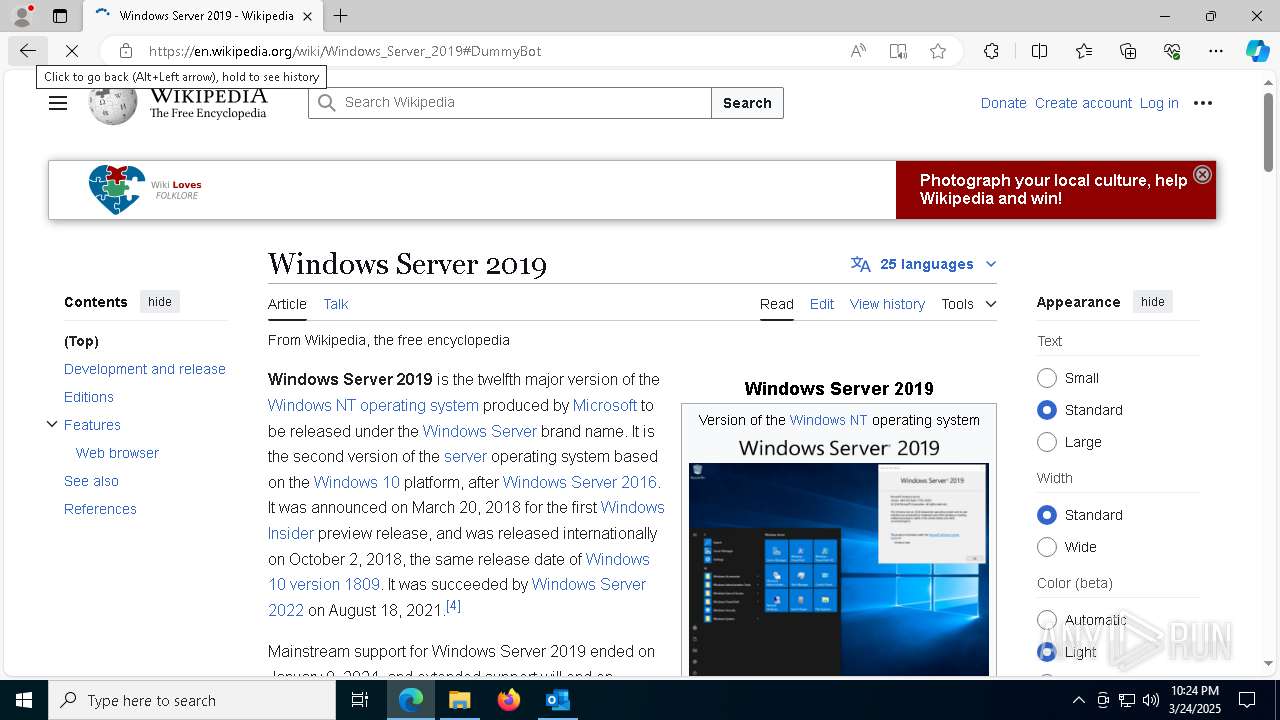Open Edge Settings and more menu

(x=1216, y=51)
